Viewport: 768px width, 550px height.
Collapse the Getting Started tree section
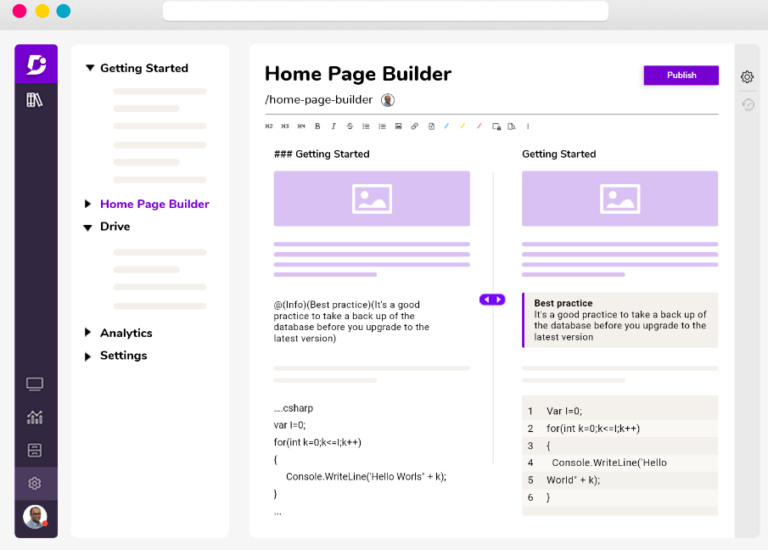pos(90,69)
